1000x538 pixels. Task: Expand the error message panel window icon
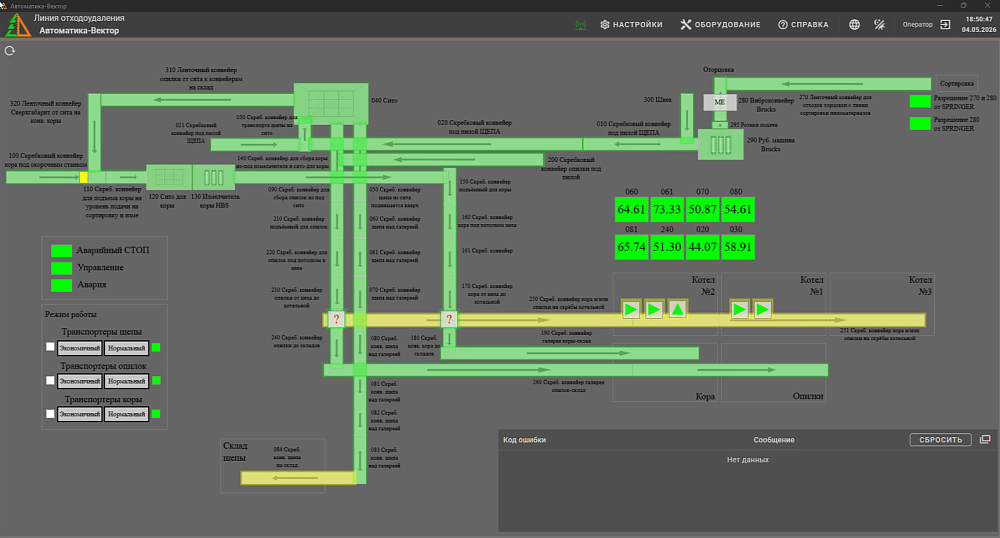pyautogui.click(x=985, y=439)
